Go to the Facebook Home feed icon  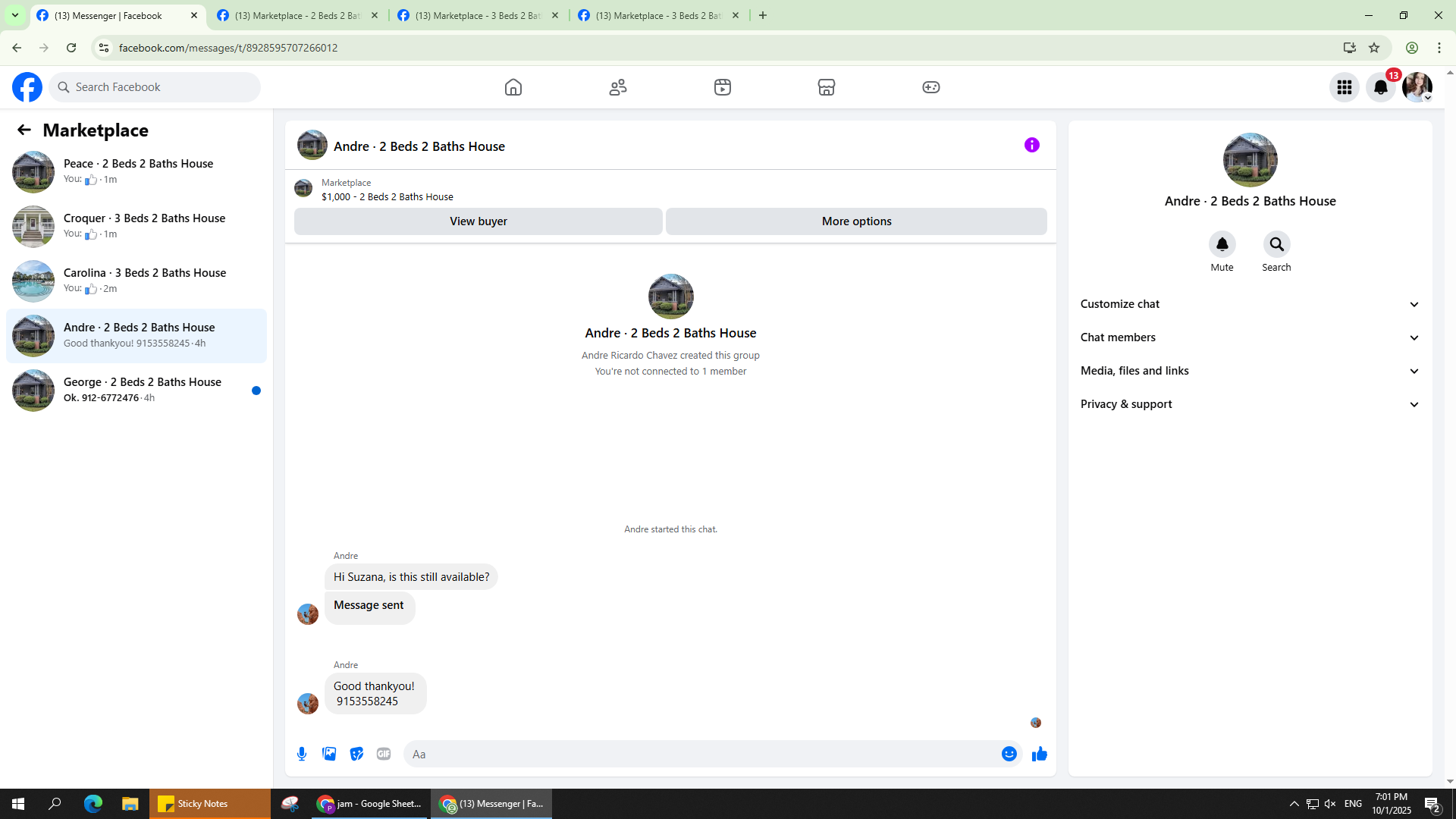click(x=513, y=87)
